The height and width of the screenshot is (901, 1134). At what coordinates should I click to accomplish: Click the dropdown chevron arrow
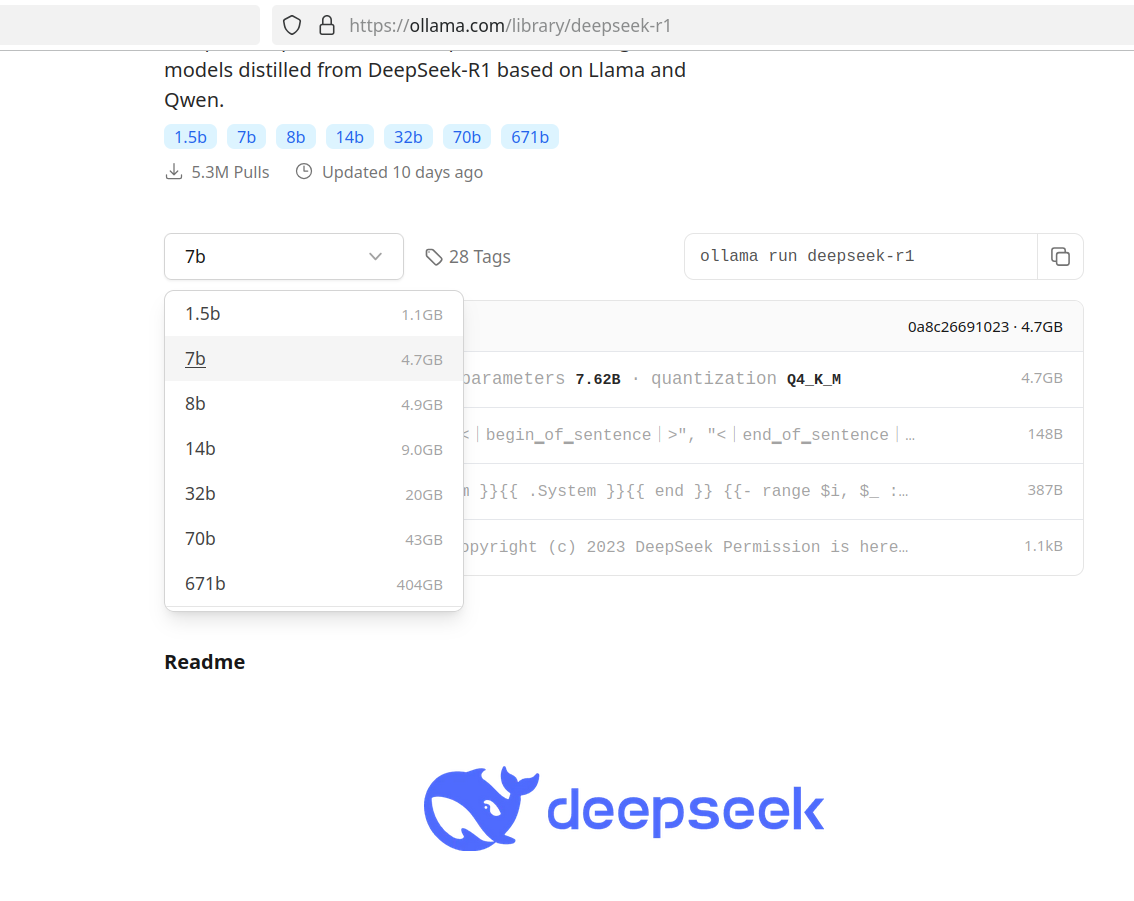pyautogui.click(x=375, y=257)
